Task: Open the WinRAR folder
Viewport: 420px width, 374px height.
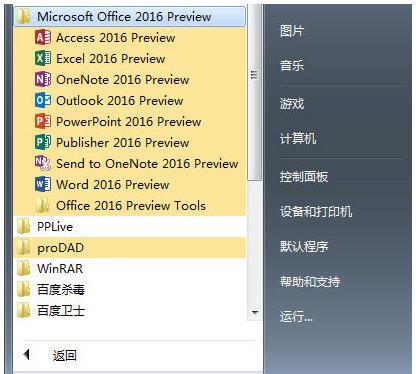Action: coord(130,269)
